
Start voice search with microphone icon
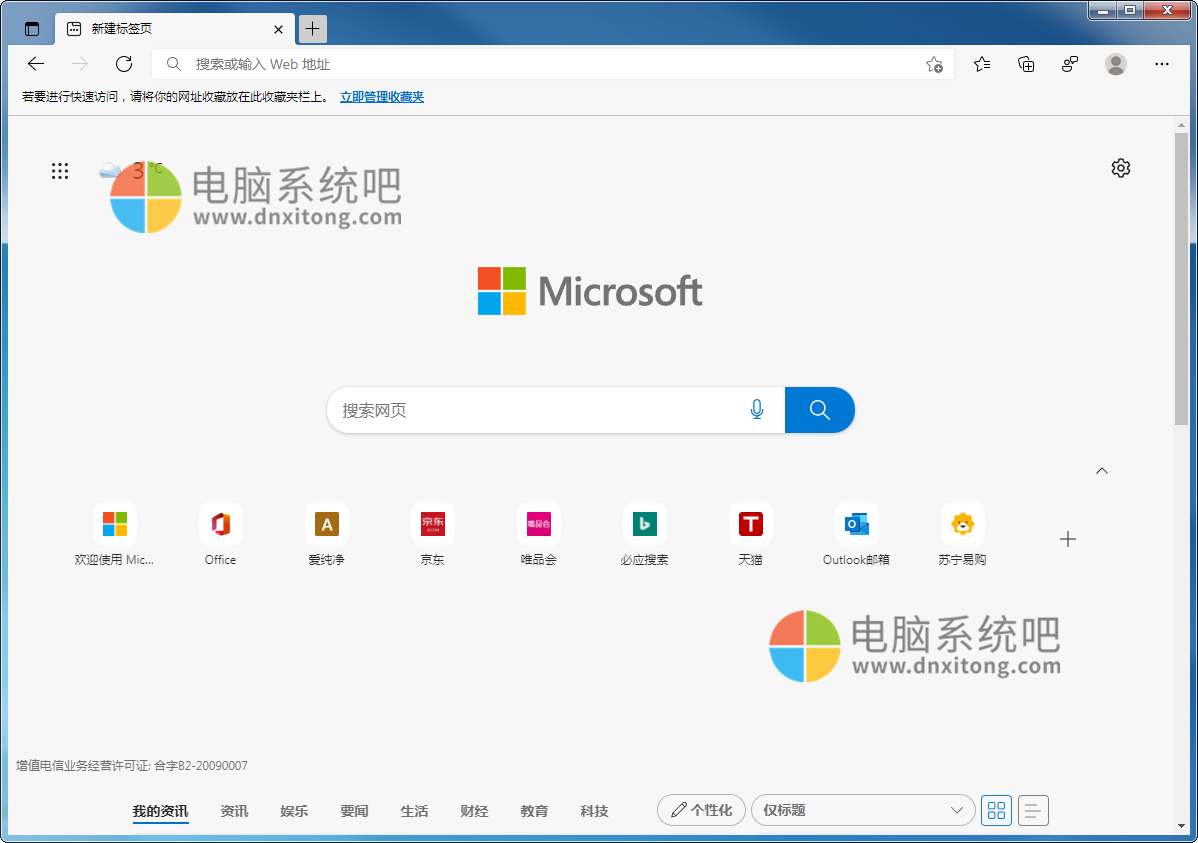[757, 410]
